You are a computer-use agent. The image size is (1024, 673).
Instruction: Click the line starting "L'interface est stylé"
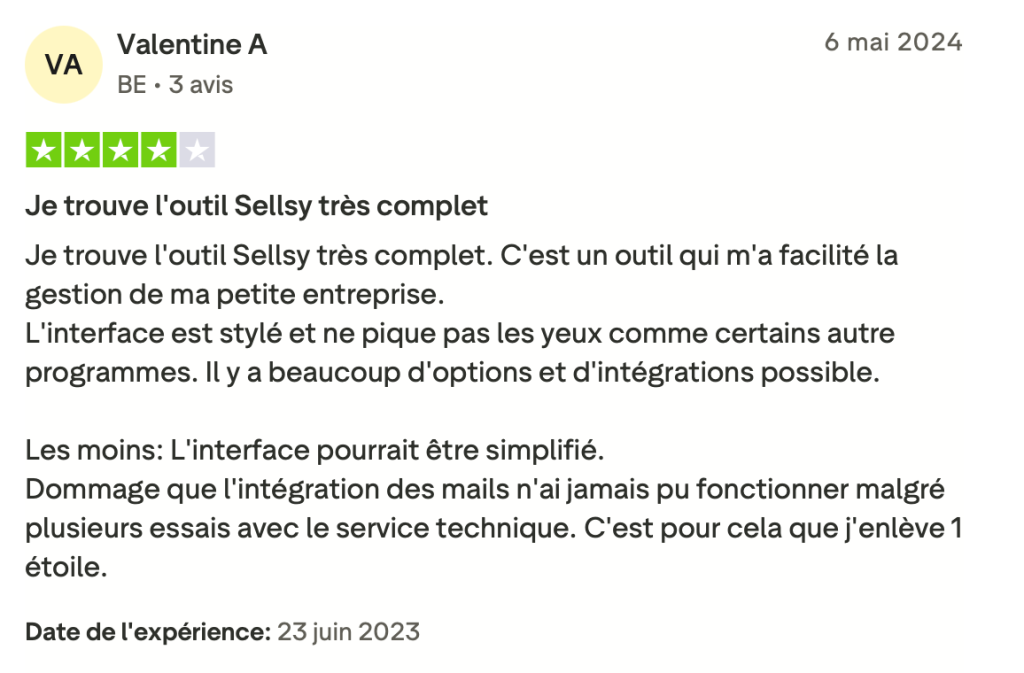click(459, 333)
